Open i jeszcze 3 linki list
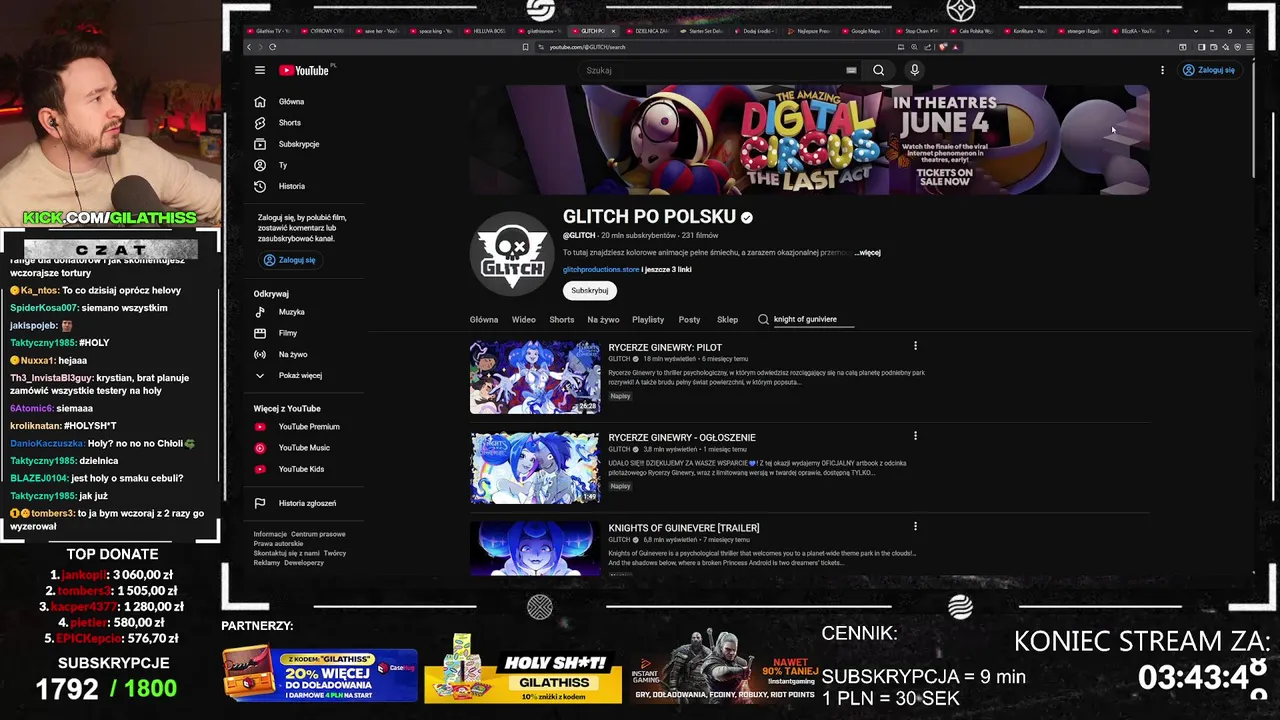The image size is (1280, 720). tap(666, 269)
